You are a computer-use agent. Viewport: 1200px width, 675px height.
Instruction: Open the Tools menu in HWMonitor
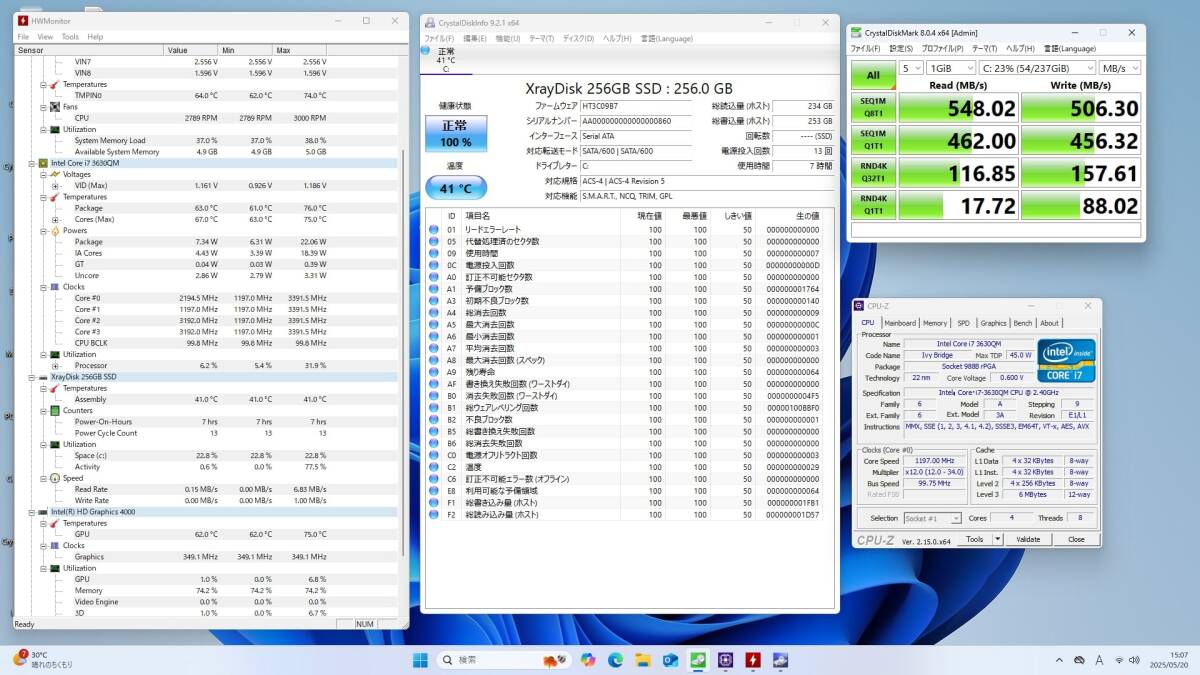[70, 37]
